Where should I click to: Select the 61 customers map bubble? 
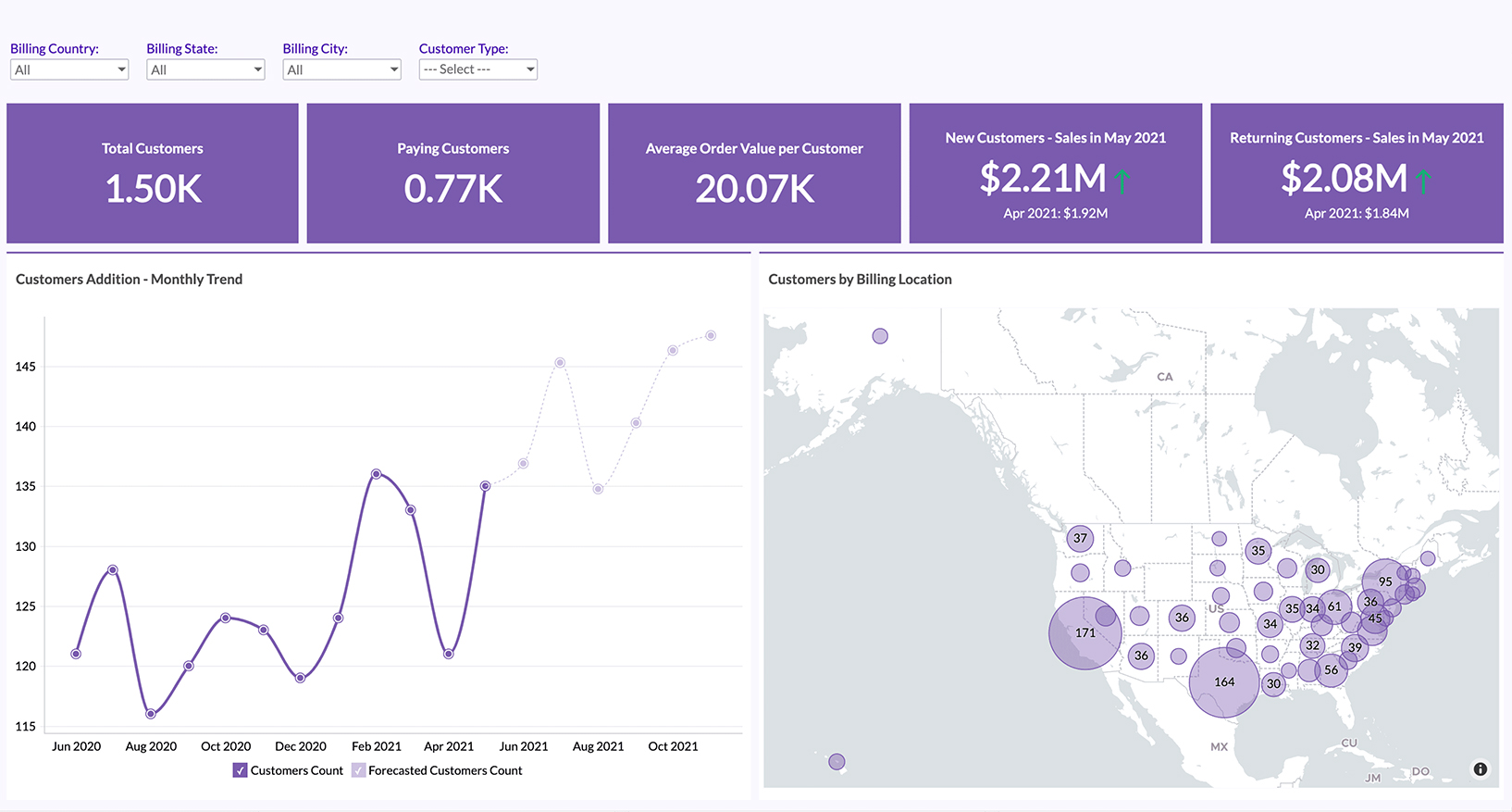[x=1334, y=607]
